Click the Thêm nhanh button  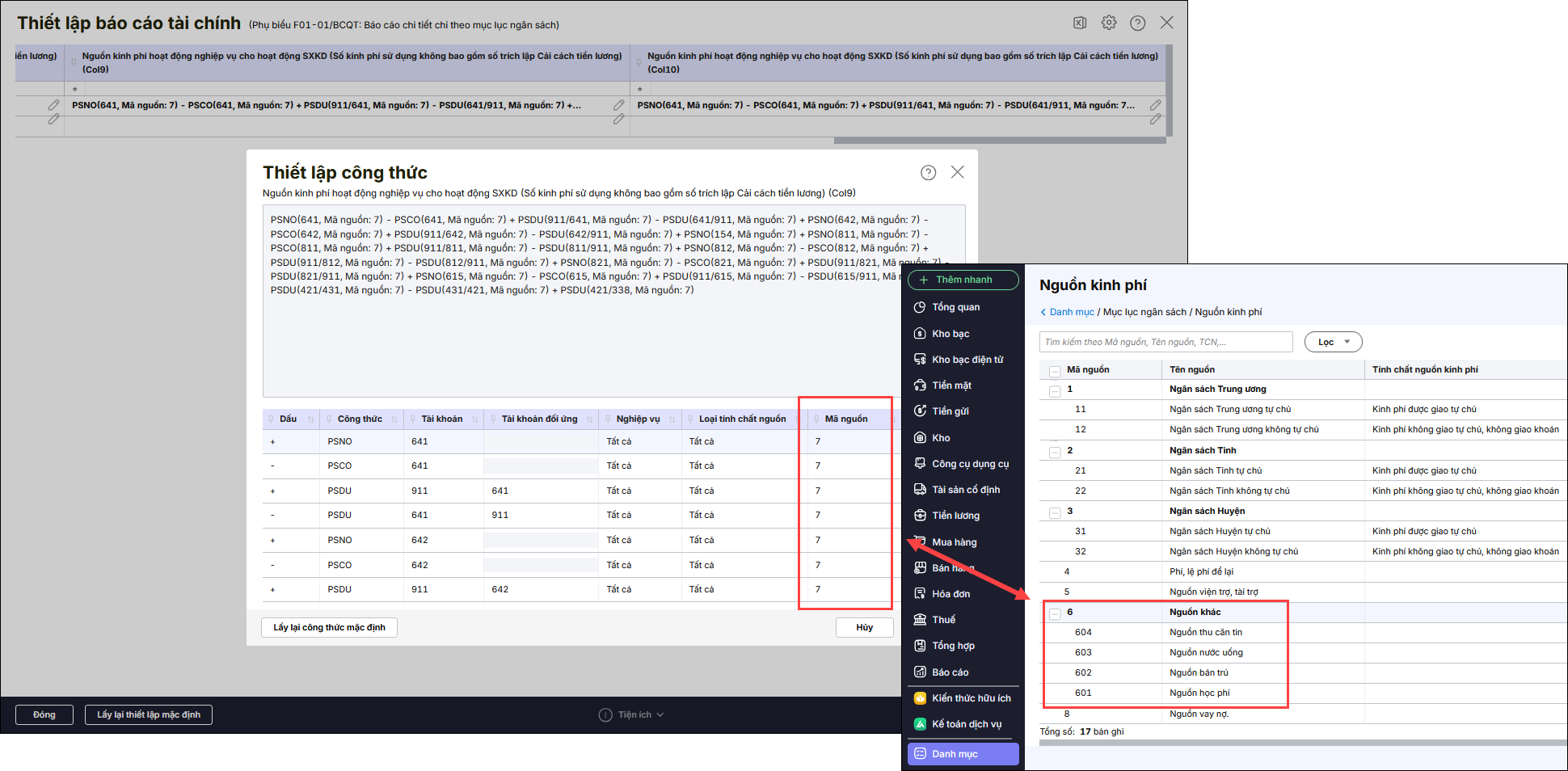coord(963,280)
